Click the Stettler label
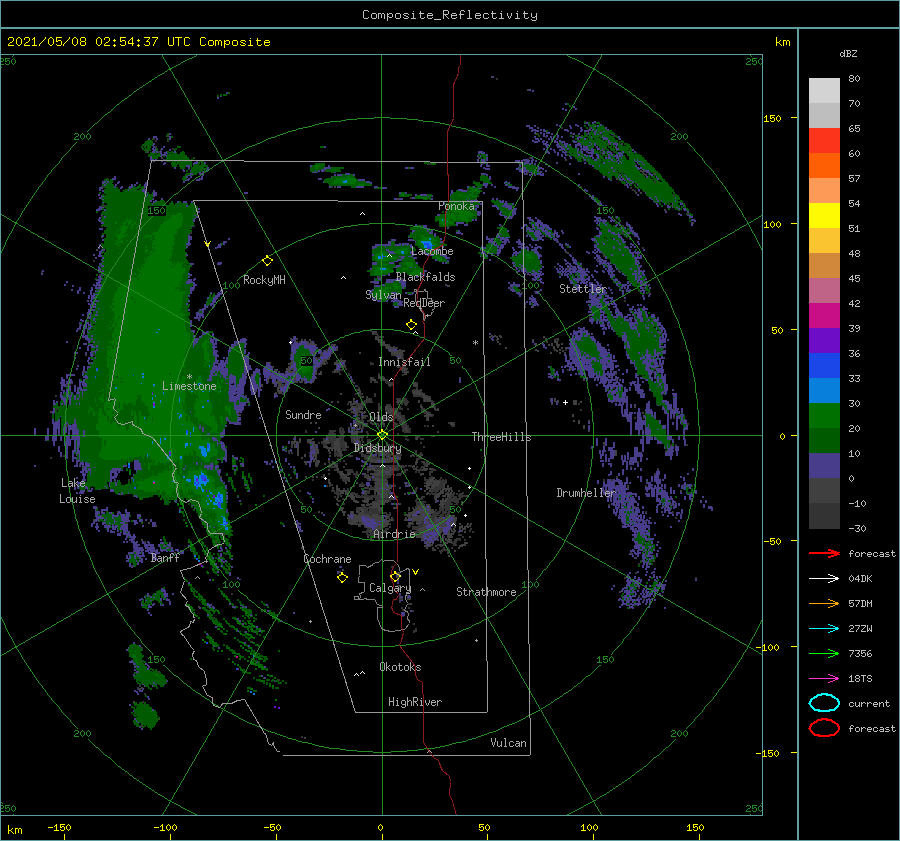The height and width of the screenshot is (841, 900). (583, 289)
